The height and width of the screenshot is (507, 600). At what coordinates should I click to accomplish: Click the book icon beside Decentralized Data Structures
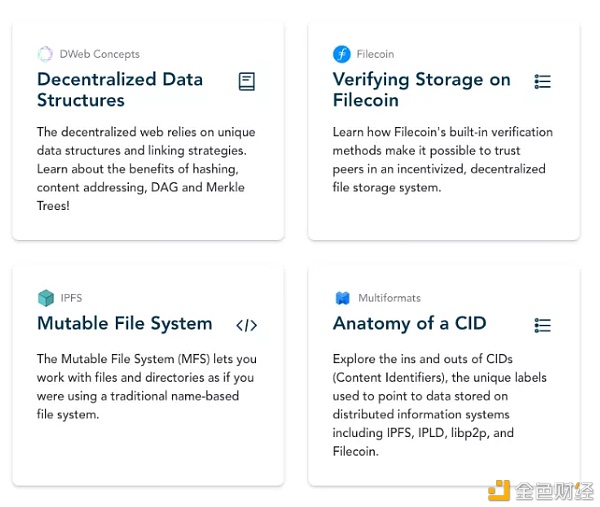tap(246, 82)
